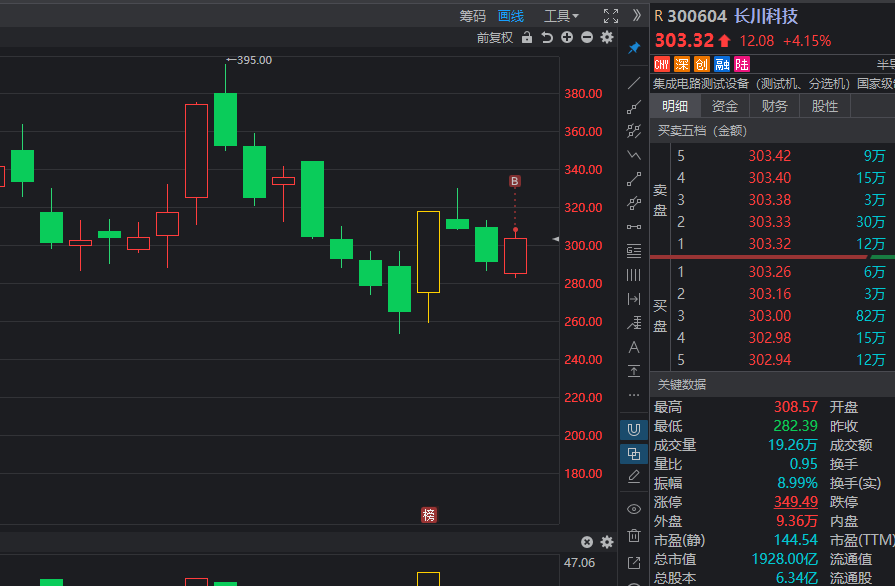Open the 工具 dropdown menu
895x586 pixels.
pos(561,16)
